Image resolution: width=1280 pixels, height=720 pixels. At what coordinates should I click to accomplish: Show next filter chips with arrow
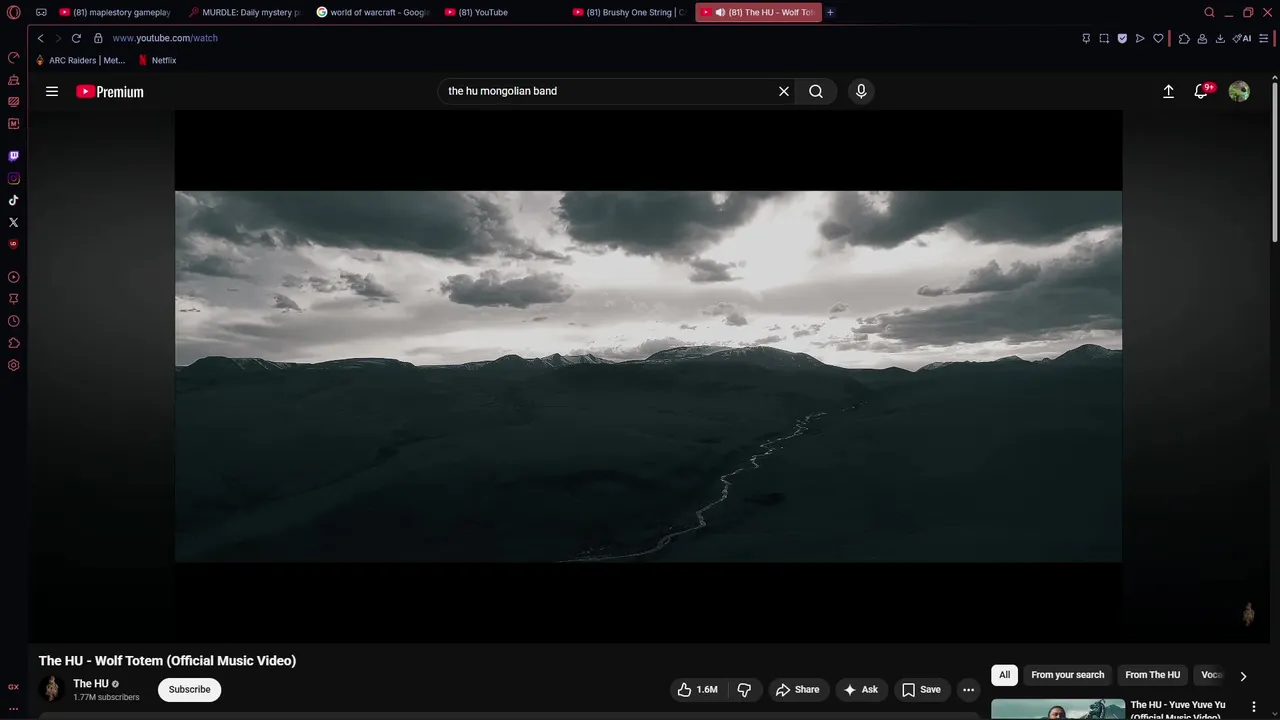click(x=1243, y=676)
